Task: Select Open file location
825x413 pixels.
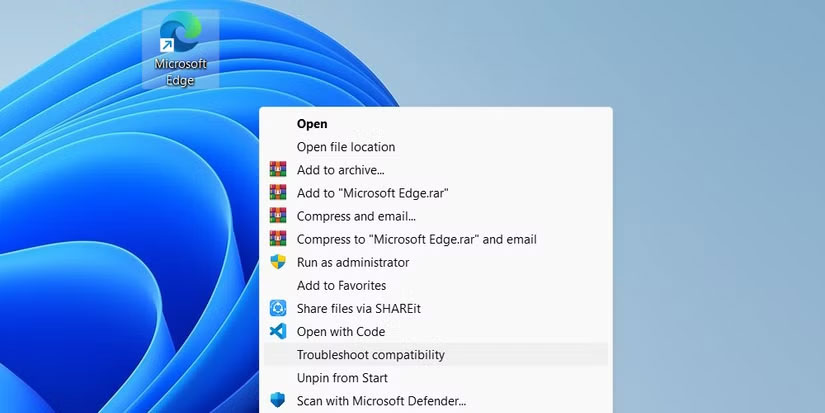Action: coord(346,147)
